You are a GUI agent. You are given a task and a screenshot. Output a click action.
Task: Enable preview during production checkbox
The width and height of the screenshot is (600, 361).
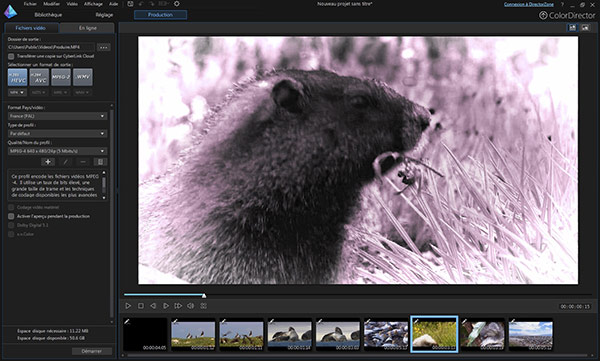tap(11, 216)
